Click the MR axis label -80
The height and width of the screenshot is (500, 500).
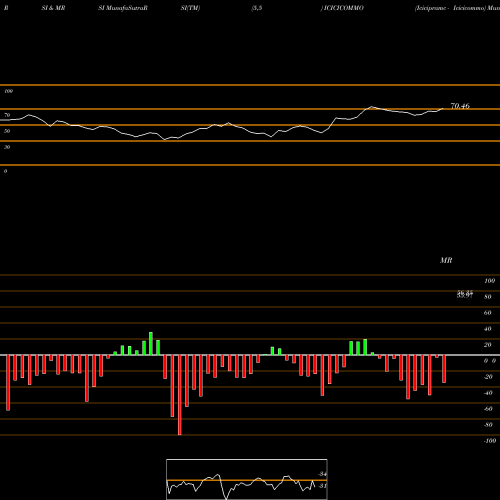(x=488, y=425)
